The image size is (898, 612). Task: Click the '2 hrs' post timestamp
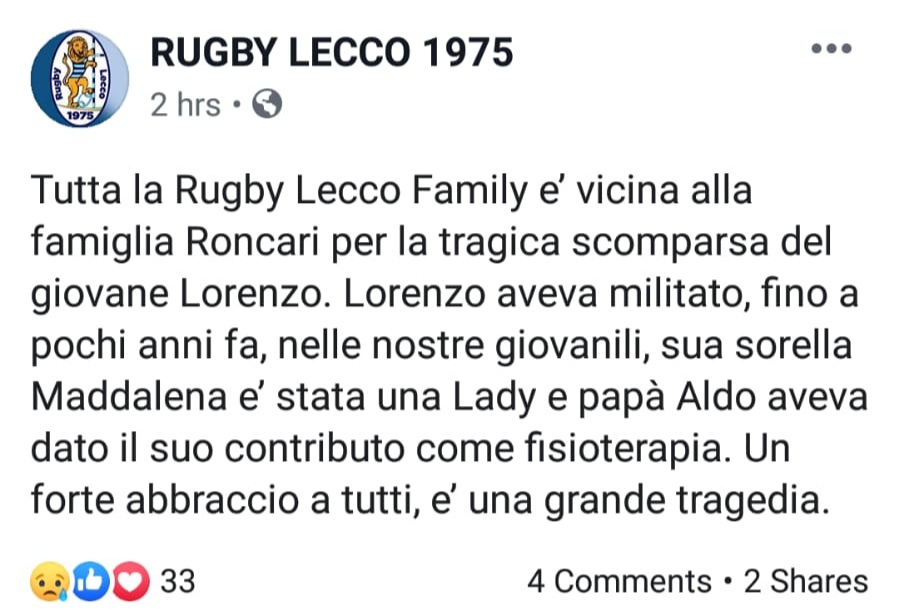coord(185,104)
